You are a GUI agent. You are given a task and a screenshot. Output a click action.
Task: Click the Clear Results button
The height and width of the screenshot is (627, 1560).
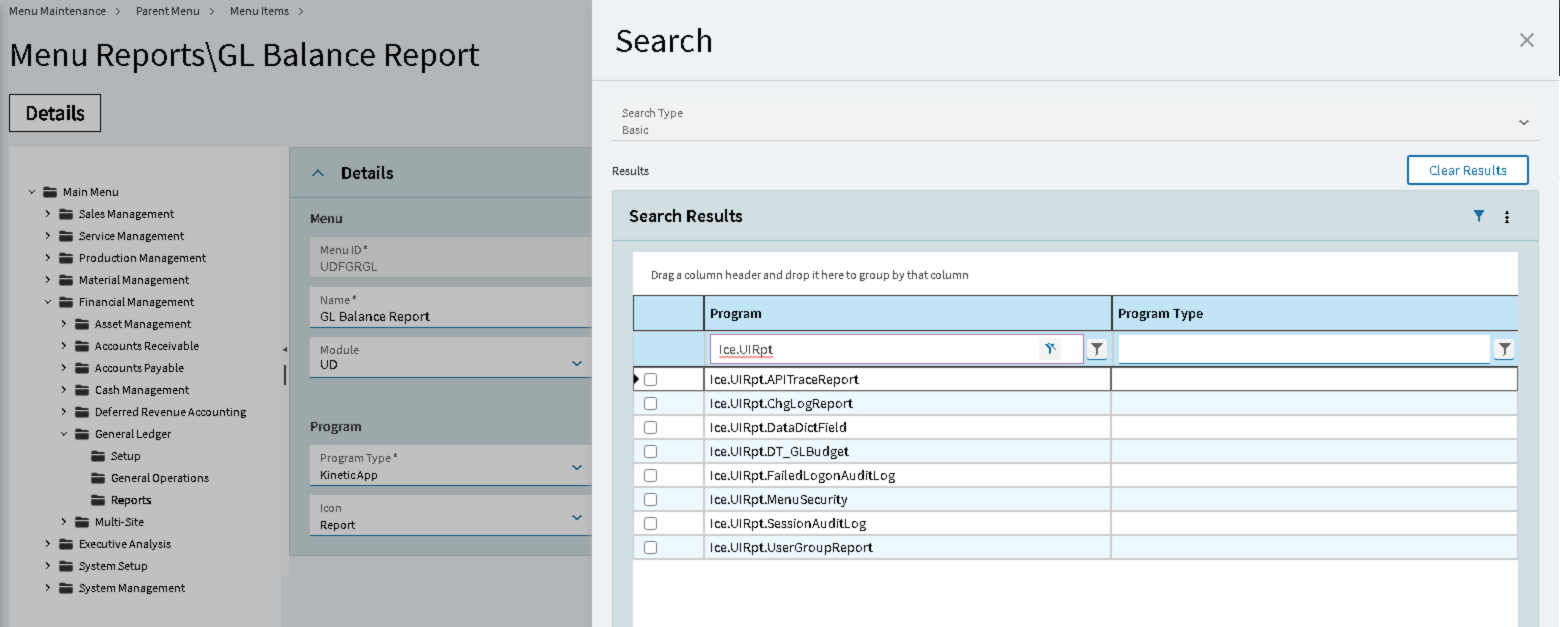1467,170
